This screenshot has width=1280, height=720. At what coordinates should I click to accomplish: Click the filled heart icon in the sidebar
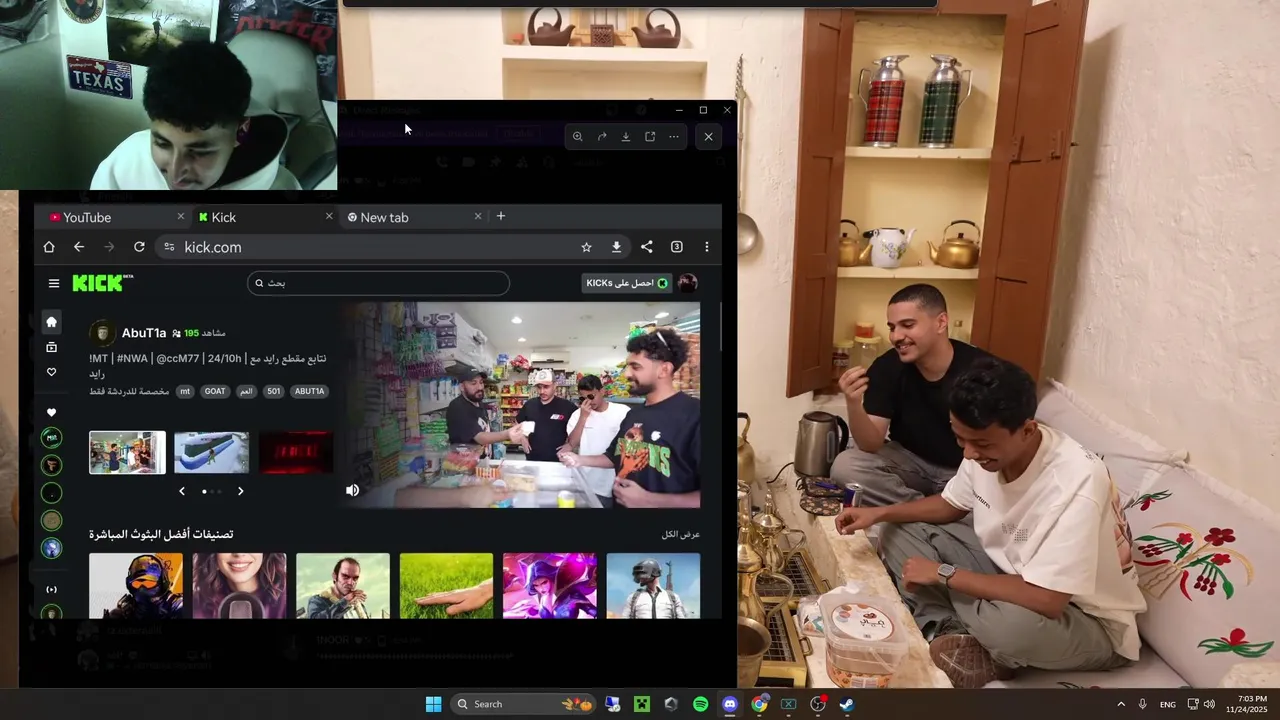click(x=52, y=412)
